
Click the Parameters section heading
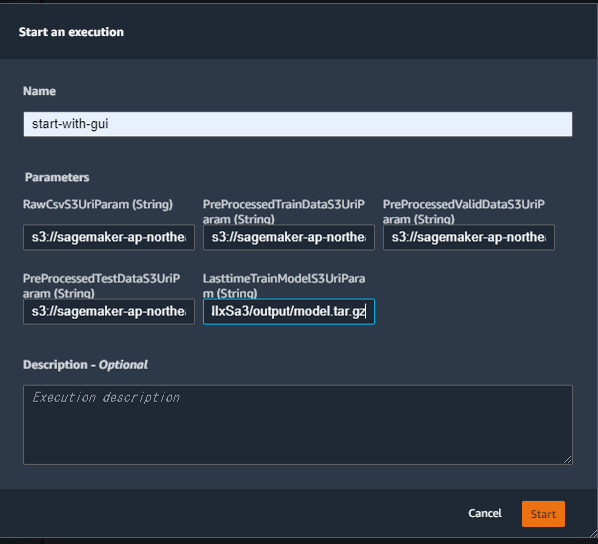57,177
